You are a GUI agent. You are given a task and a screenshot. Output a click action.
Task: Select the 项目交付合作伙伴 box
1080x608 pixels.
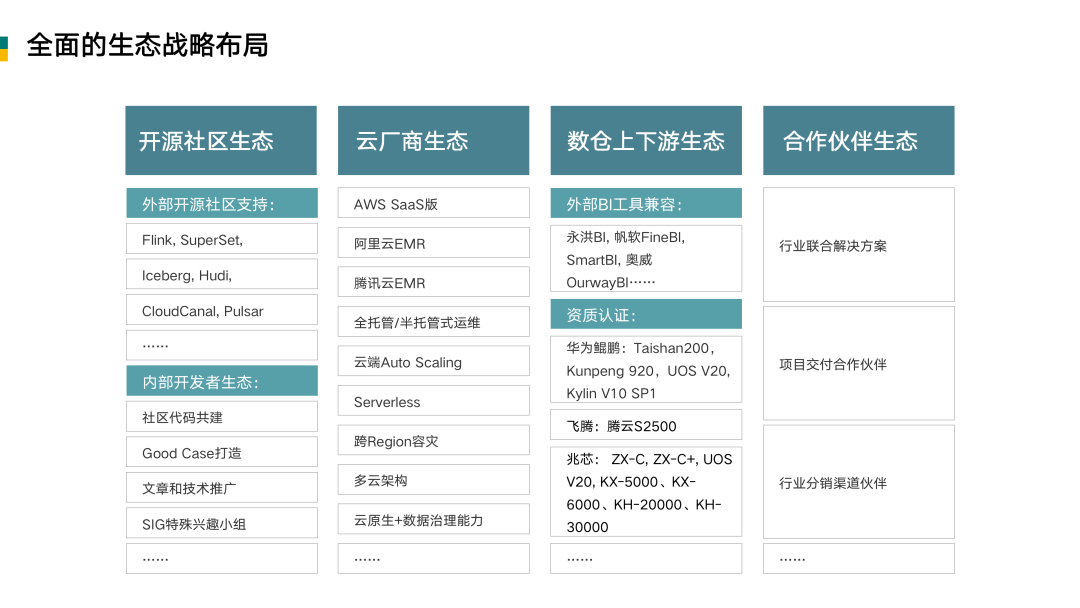[x=859, y=364]
